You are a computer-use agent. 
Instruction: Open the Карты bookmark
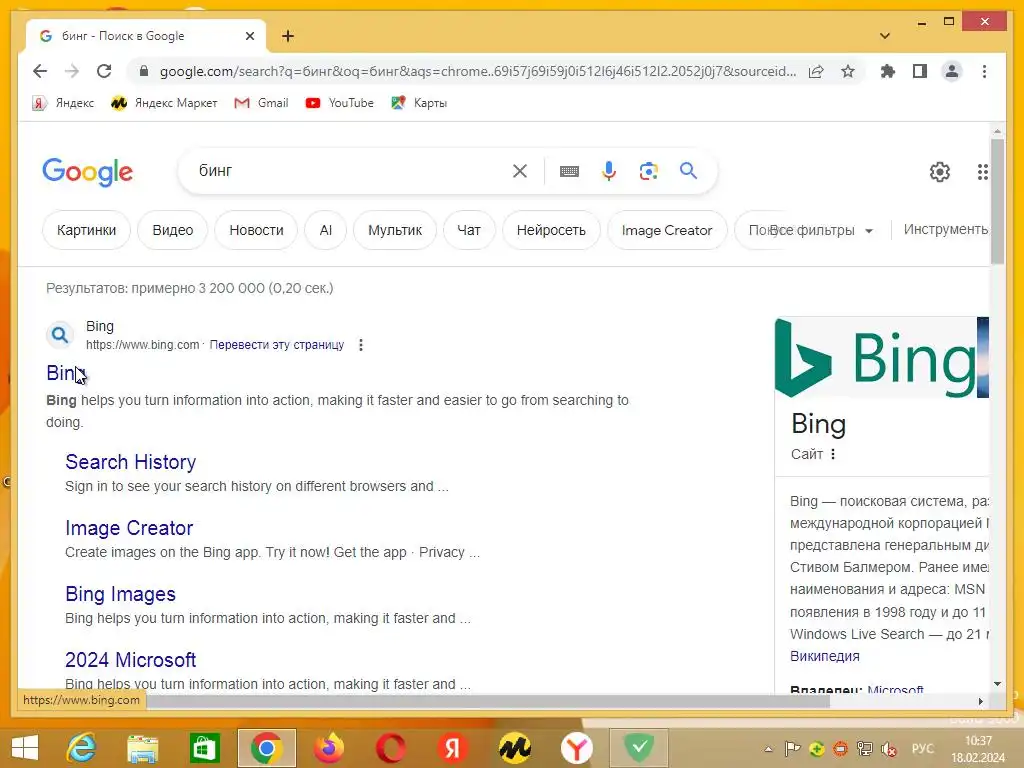point(419,103)
